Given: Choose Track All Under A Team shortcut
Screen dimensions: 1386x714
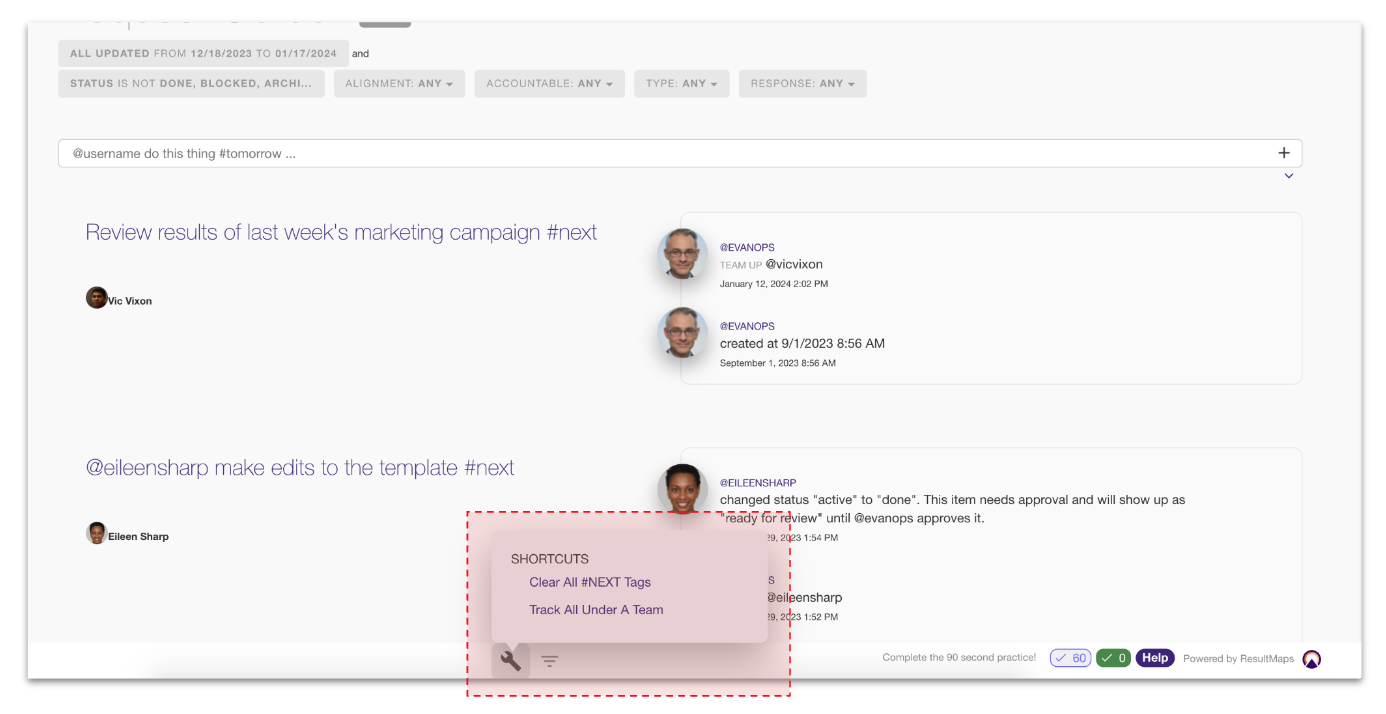Looking at the screenshot, I should [596, 610].
